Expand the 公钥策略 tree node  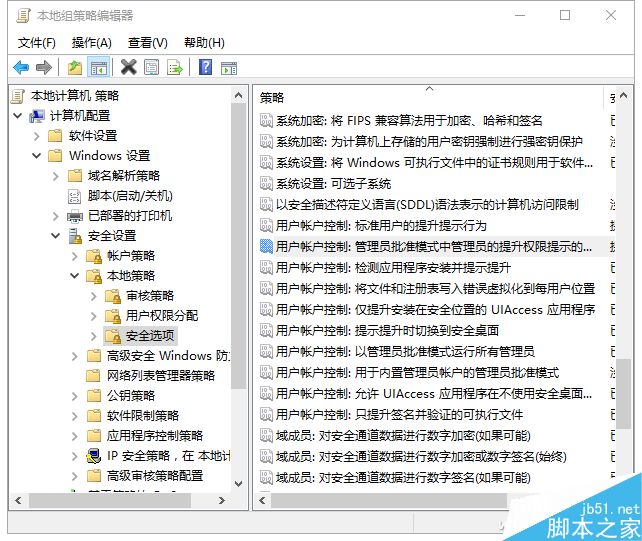pyautogui.click(x=74, y=396)
